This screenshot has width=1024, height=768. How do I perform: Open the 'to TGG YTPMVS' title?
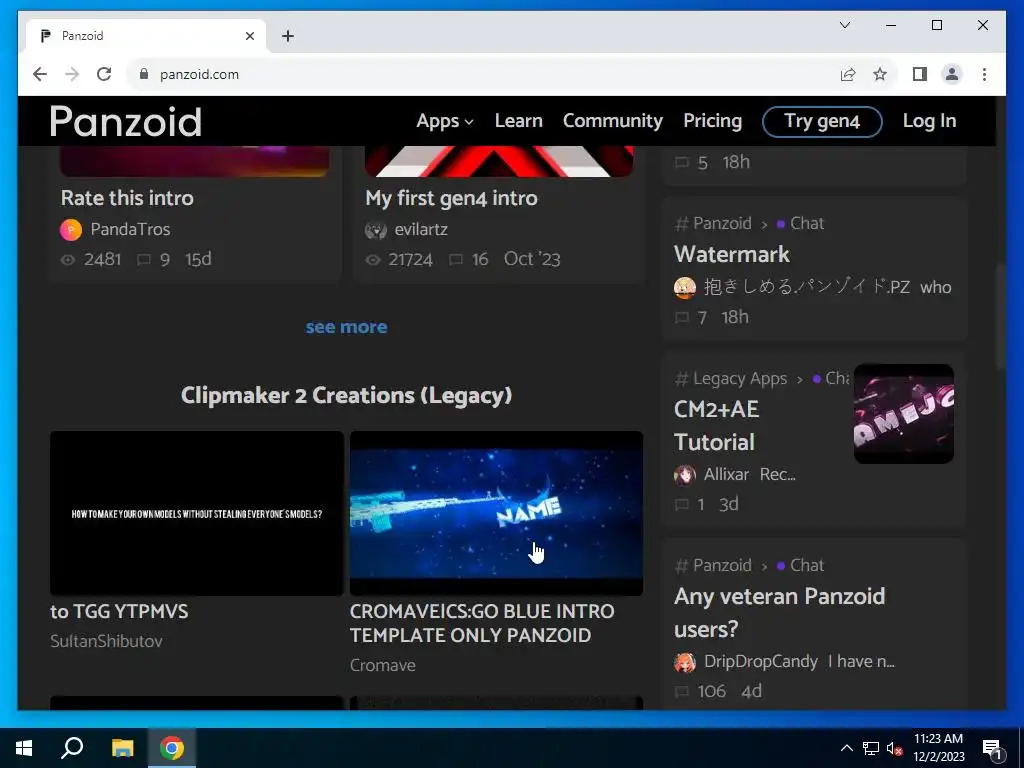[119, 611]
